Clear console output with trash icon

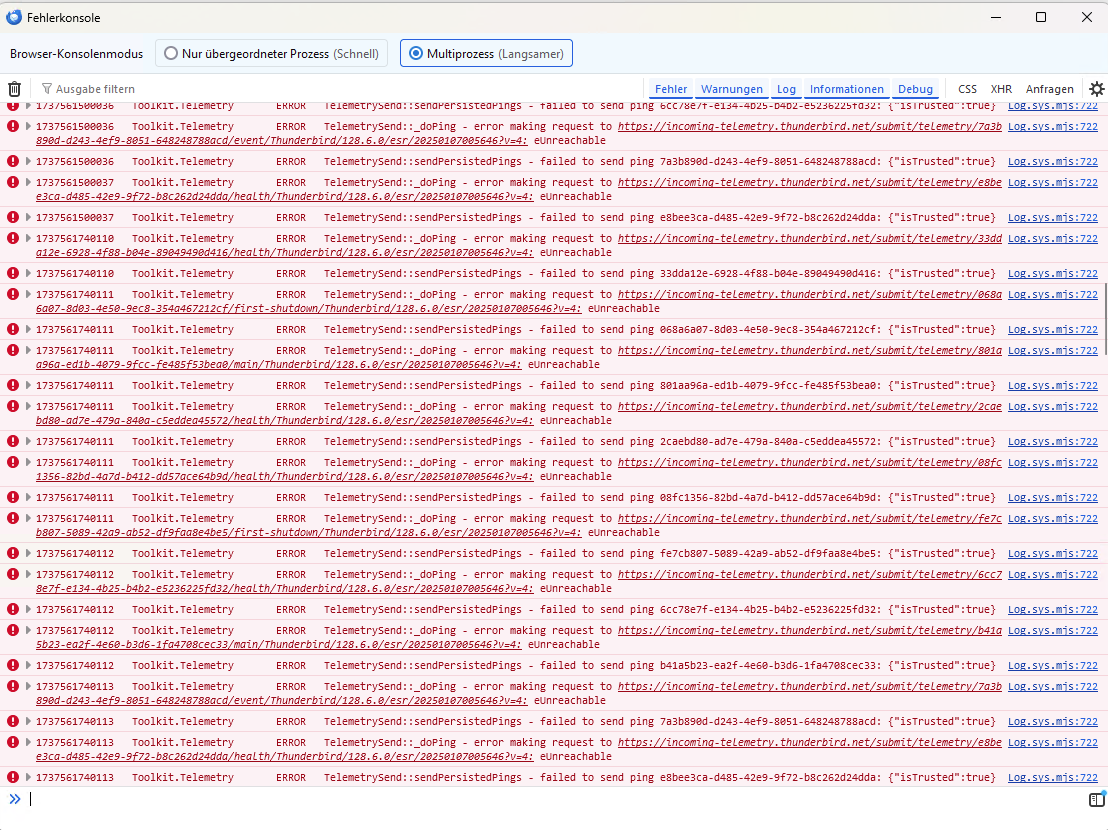click(15, 89)
